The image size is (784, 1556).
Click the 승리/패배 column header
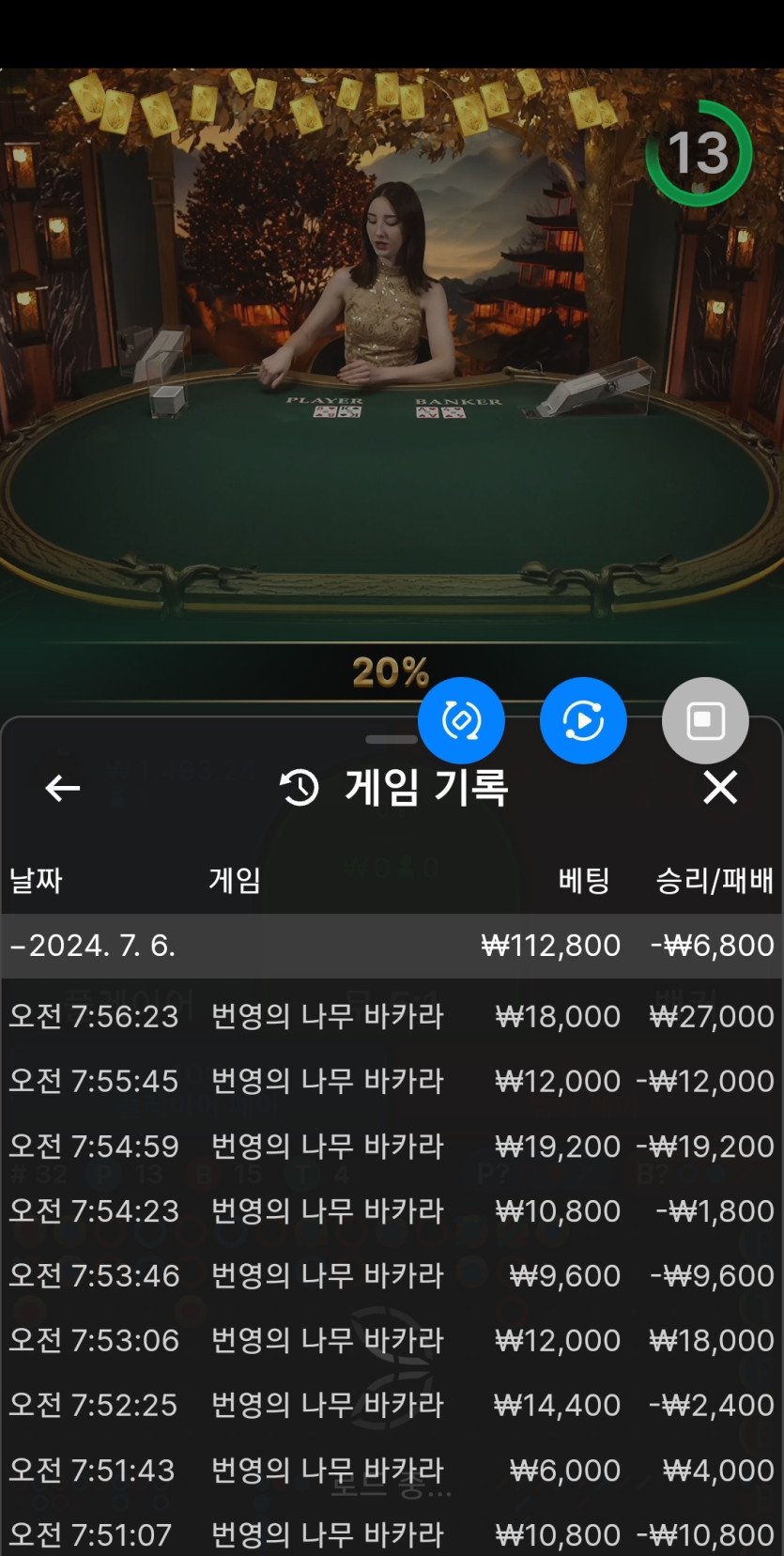point(715,881)
